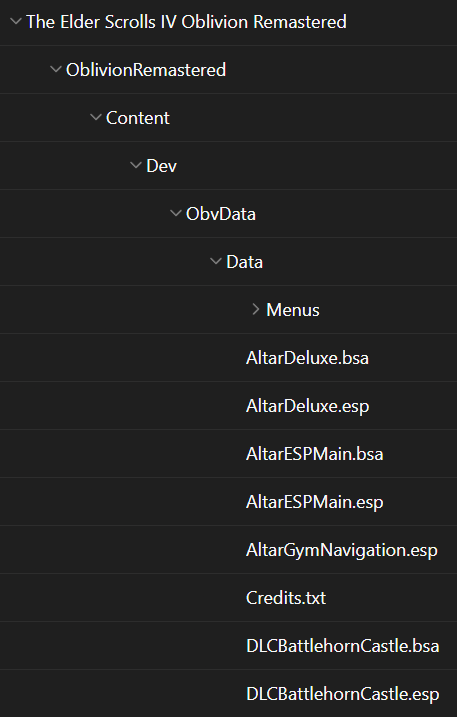Collapse the ObvData folder chevron
457x717 pixels.
(x=176, y=213)
